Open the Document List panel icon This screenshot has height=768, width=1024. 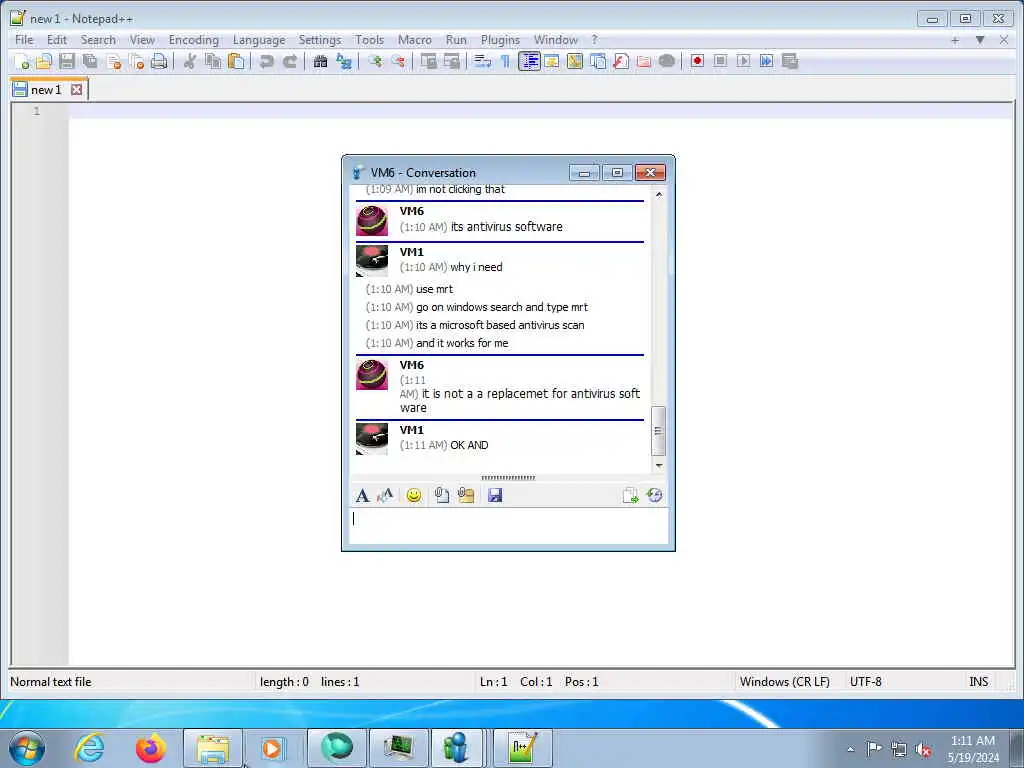pos(598,61)
